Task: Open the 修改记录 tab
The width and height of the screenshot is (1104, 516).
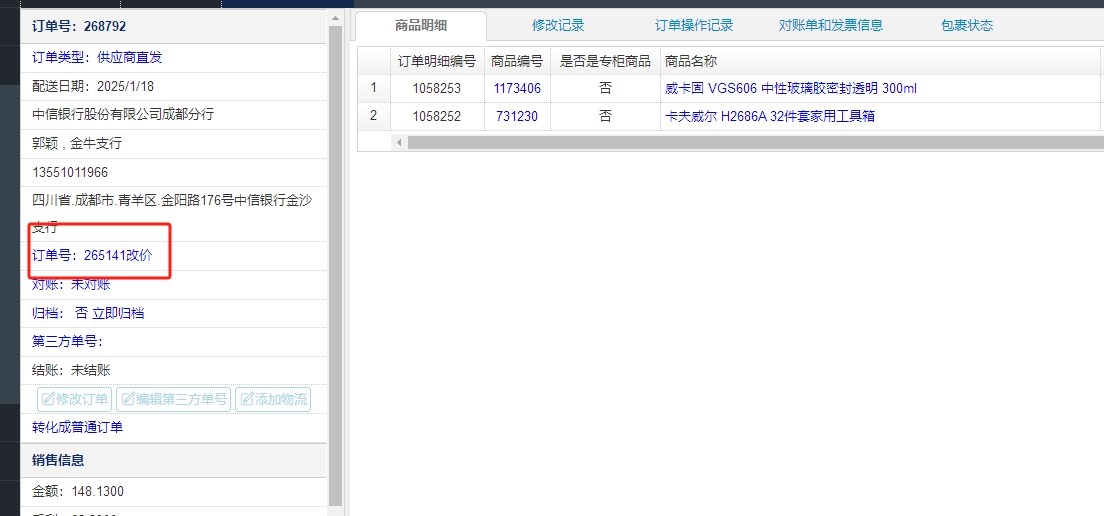Action: click(558, 25)
